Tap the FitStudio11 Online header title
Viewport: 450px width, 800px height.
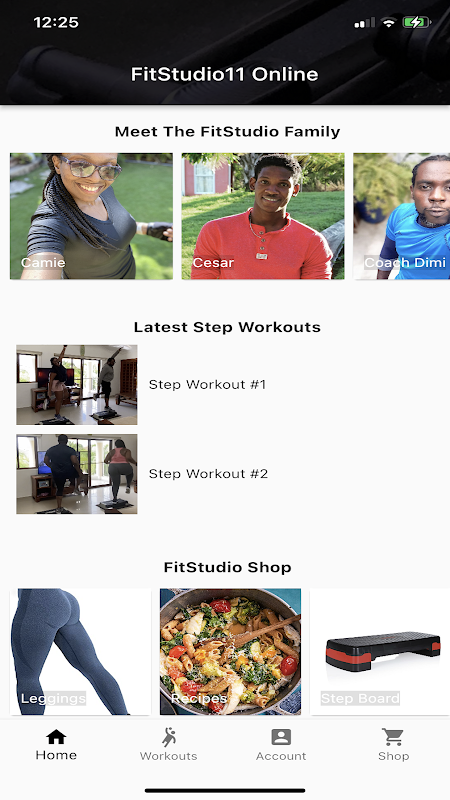coord(224,74)
